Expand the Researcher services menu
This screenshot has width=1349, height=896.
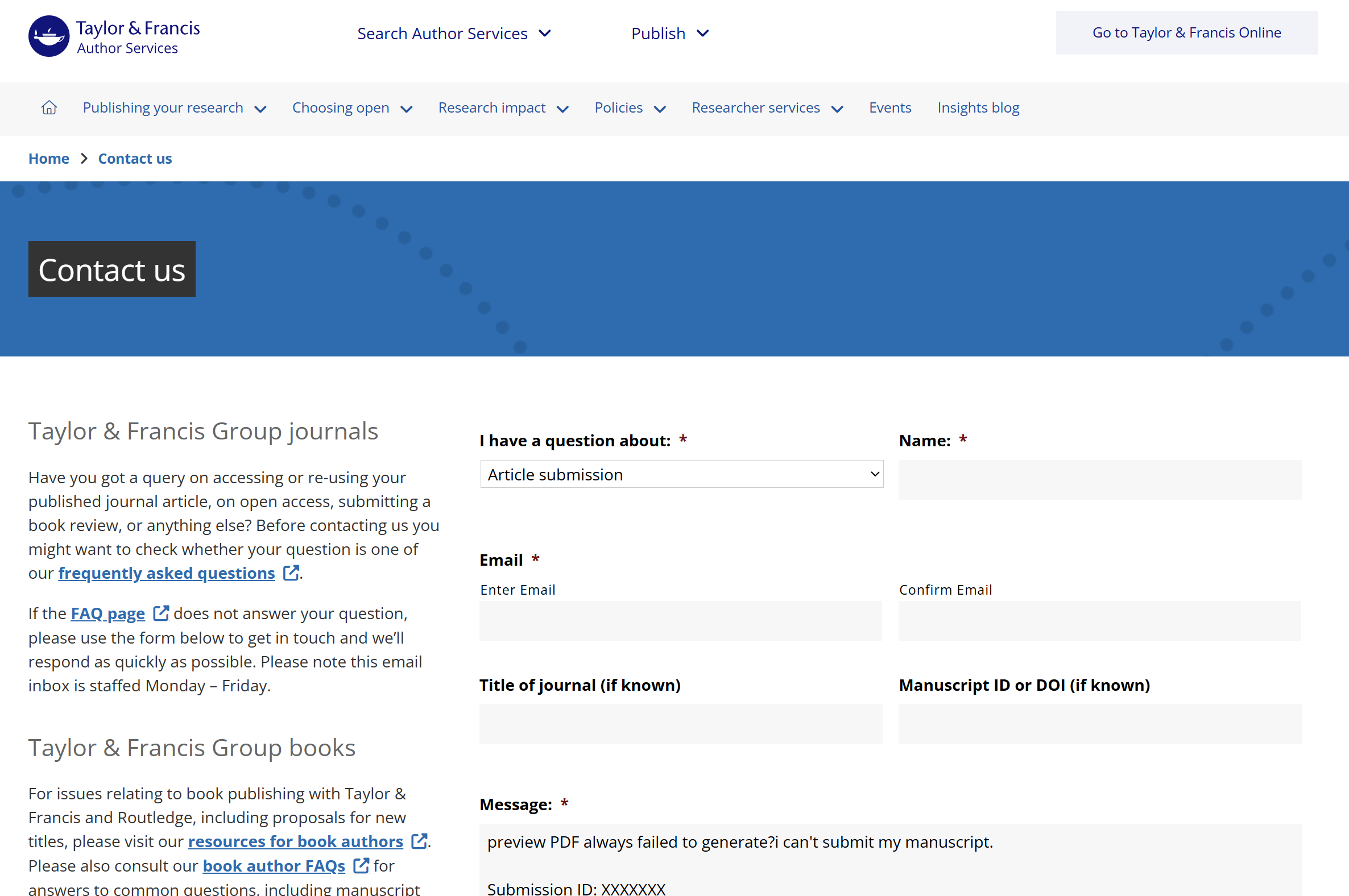pos(767,108)
